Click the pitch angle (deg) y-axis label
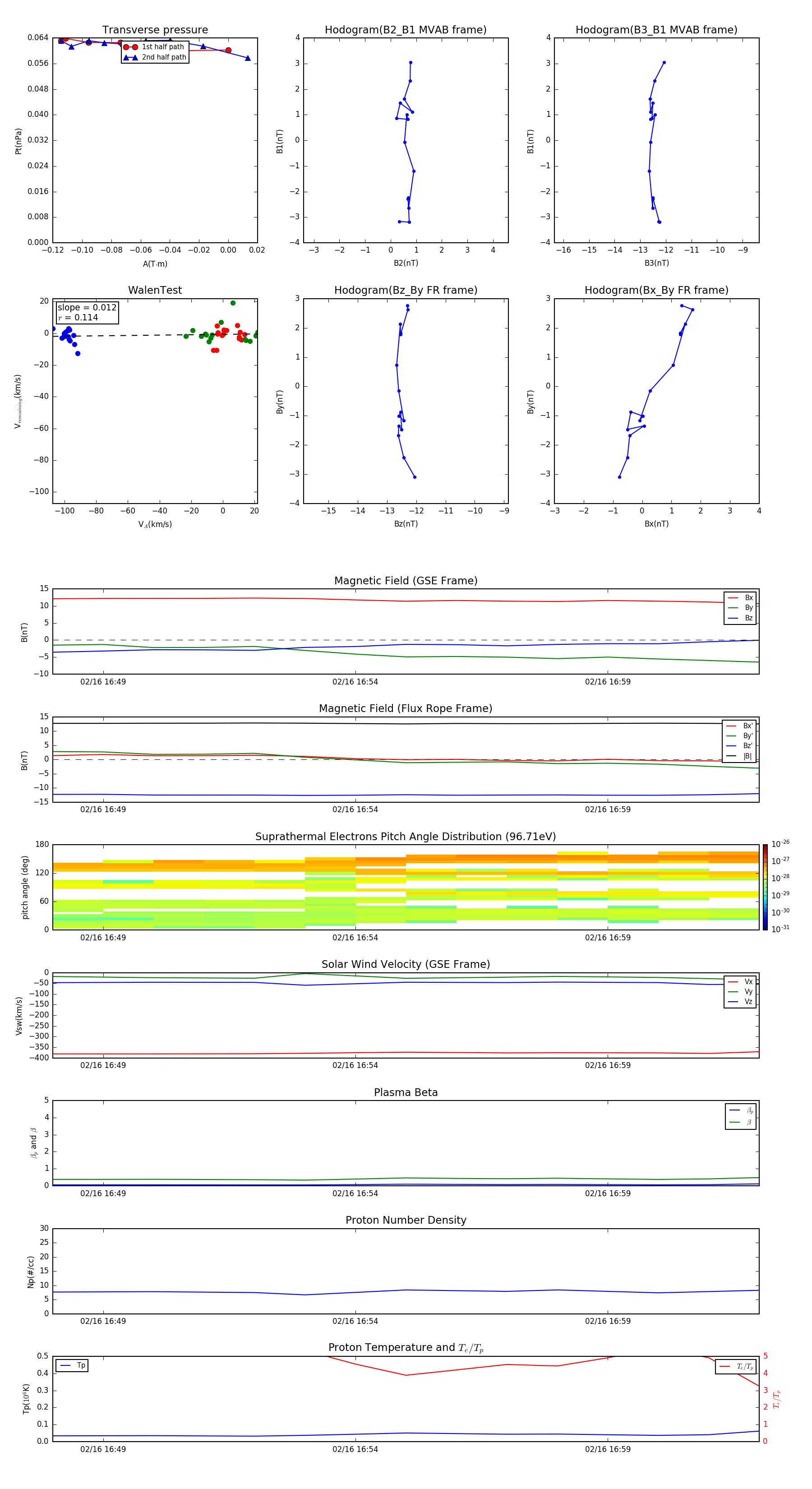 pos(25,887)
